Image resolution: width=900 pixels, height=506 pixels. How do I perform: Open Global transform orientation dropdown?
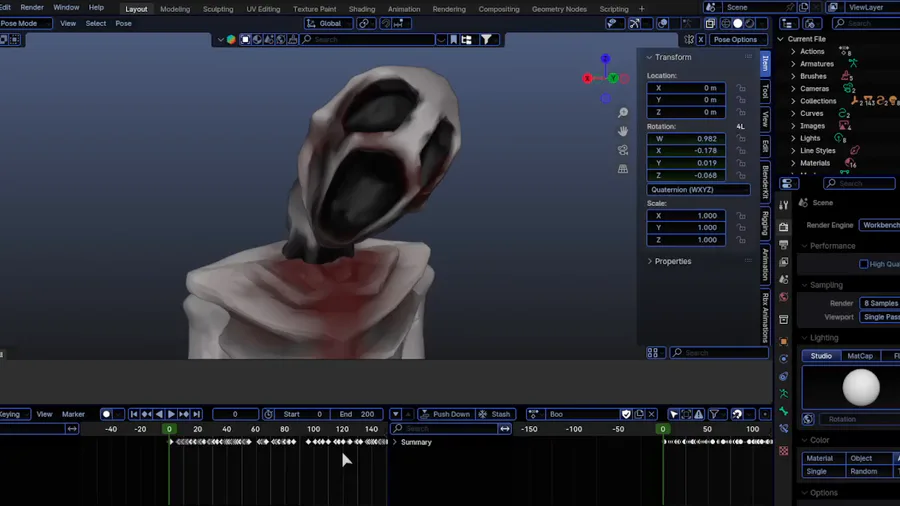[x=329, y=24]
